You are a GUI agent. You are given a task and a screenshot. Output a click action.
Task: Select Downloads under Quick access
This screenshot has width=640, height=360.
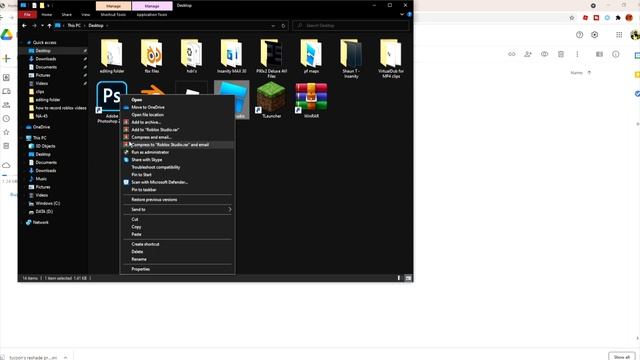[x=46, y=59]
